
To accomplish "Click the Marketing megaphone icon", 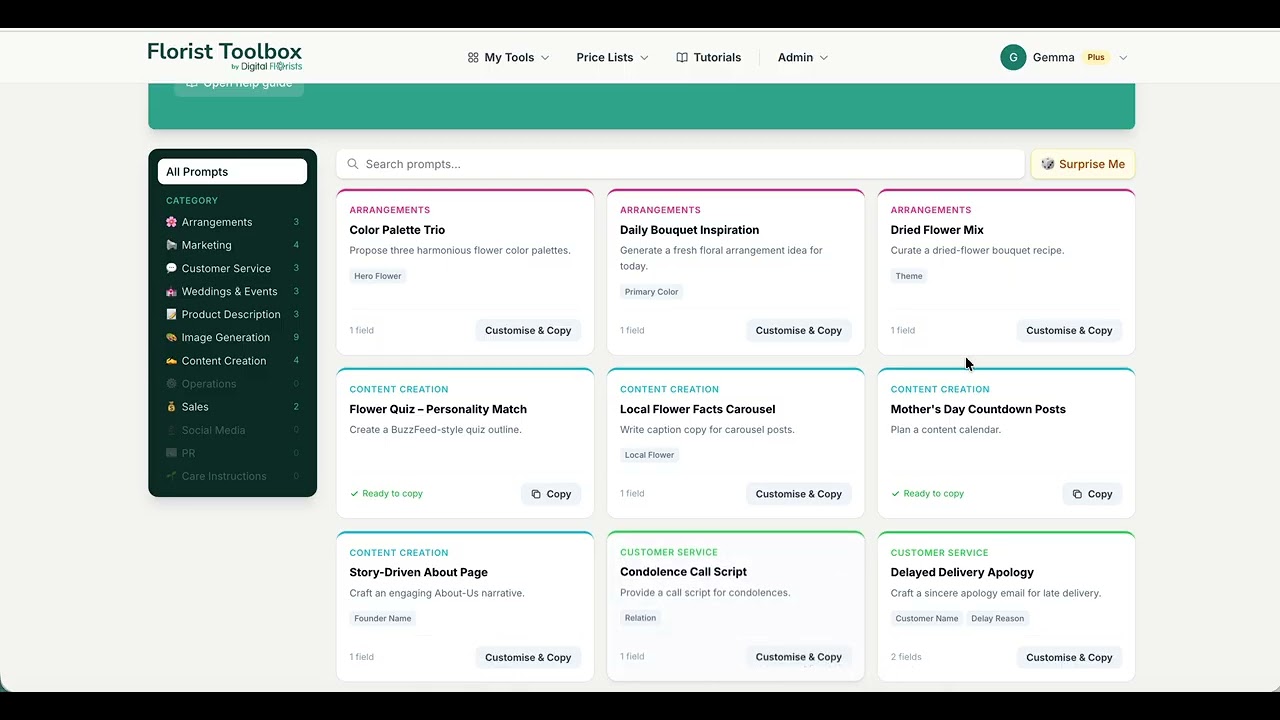I will 171,245.
